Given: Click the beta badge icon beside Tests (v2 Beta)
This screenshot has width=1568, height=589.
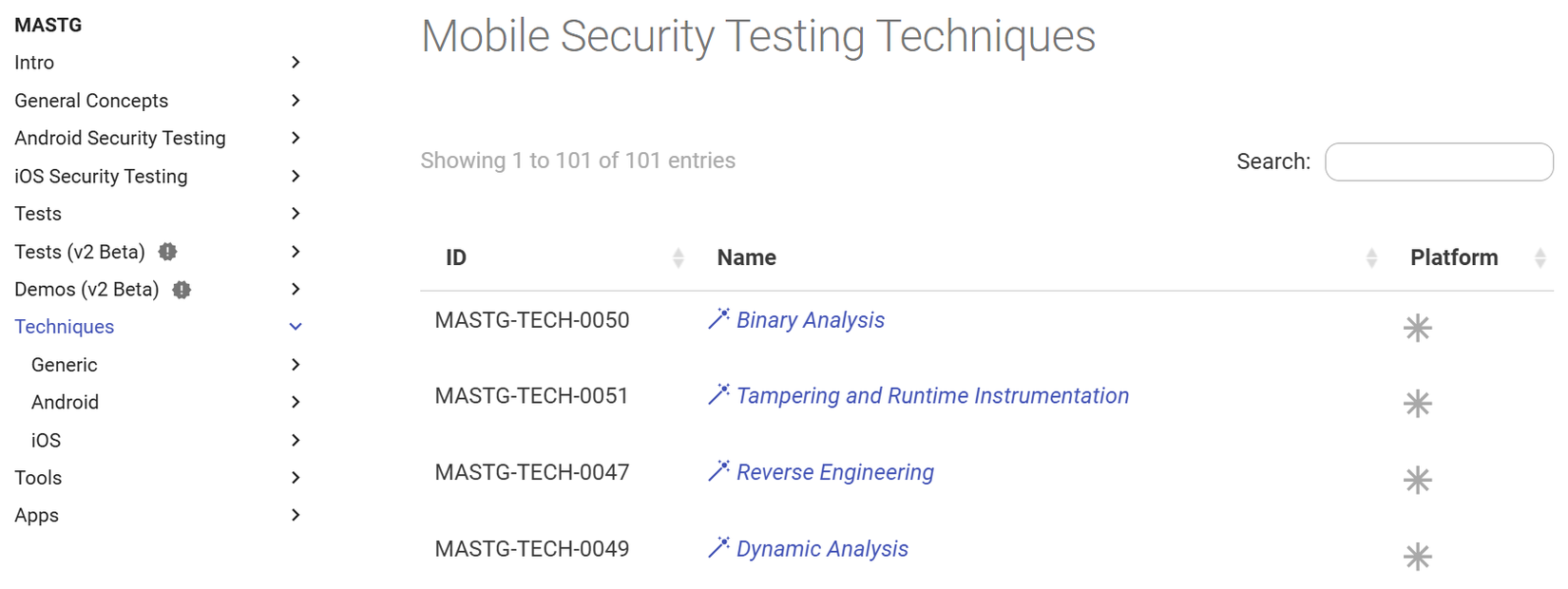Looking at the screenshot, I should tap(168, 252).
